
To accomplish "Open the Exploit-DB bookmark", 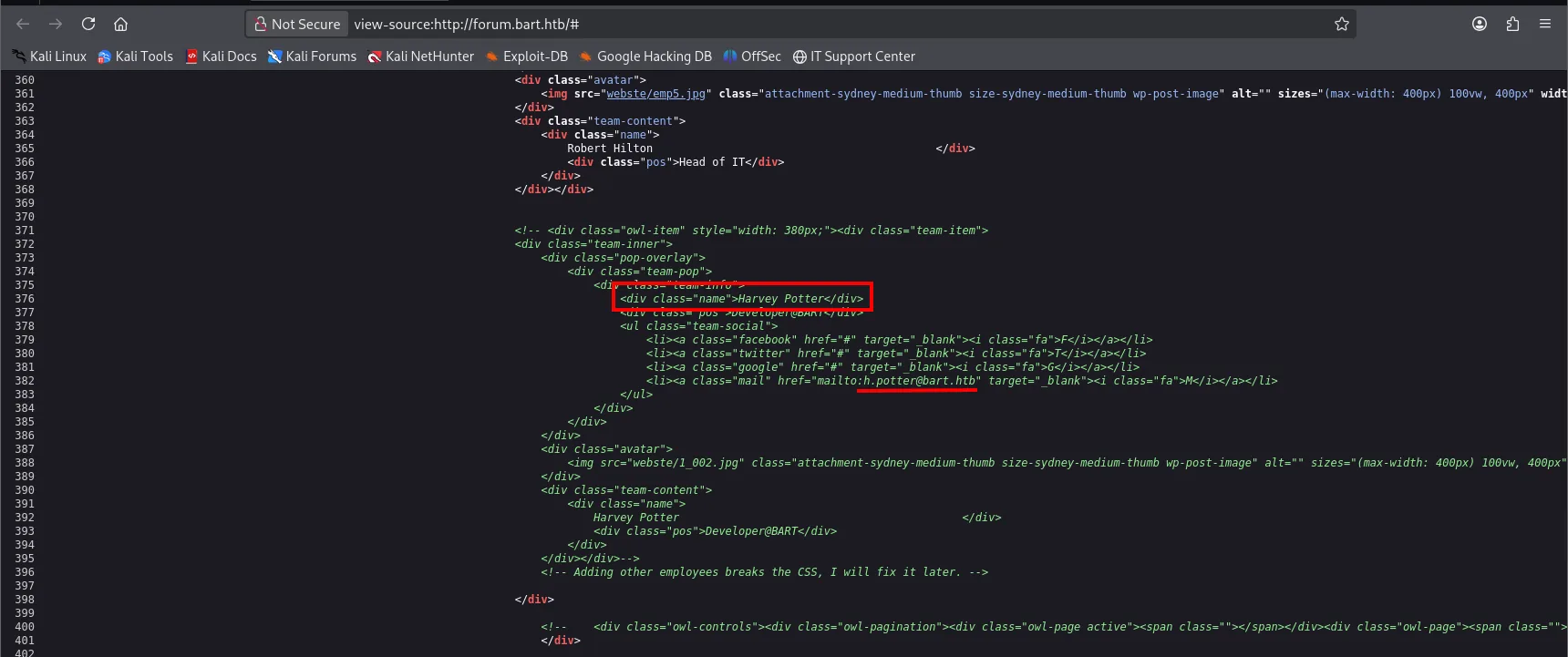I will pos(527,56).
